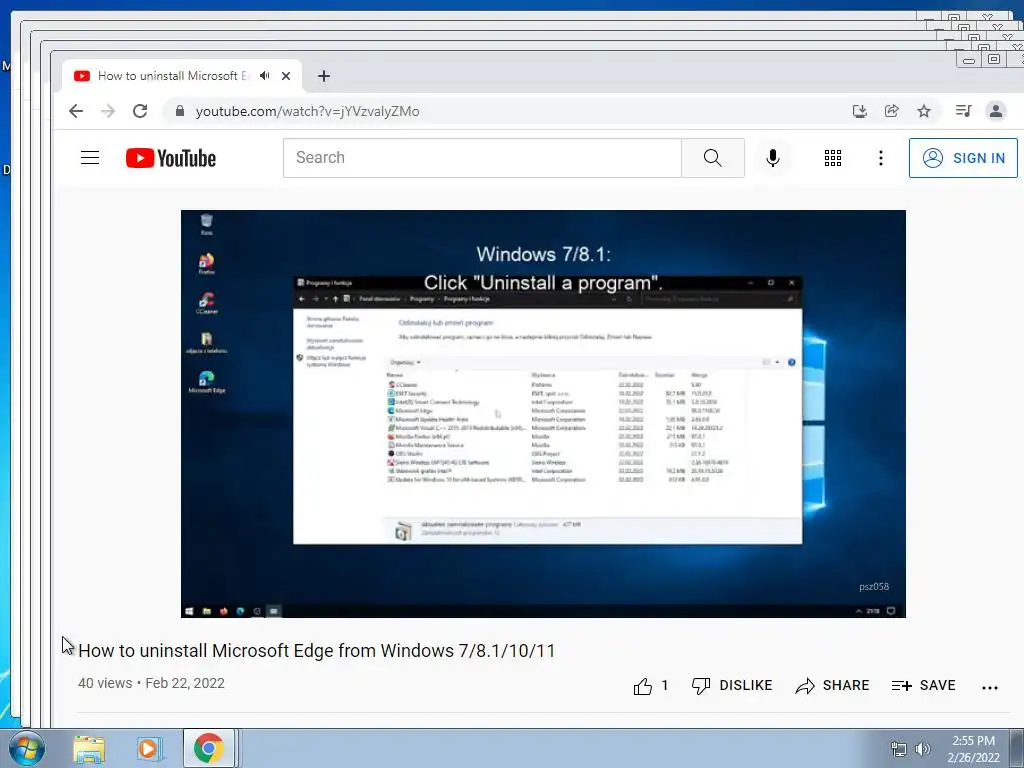Like the video with thumbs up

pyautogui.click(x=651, y=686)
